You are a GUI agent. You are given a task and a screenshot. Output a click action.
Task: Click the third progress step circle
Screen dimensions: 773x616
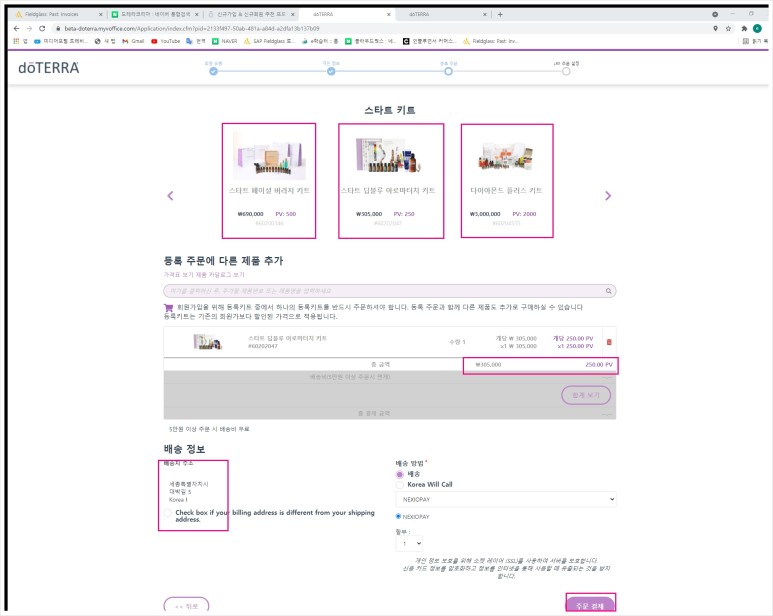click(x=448, y=71)
